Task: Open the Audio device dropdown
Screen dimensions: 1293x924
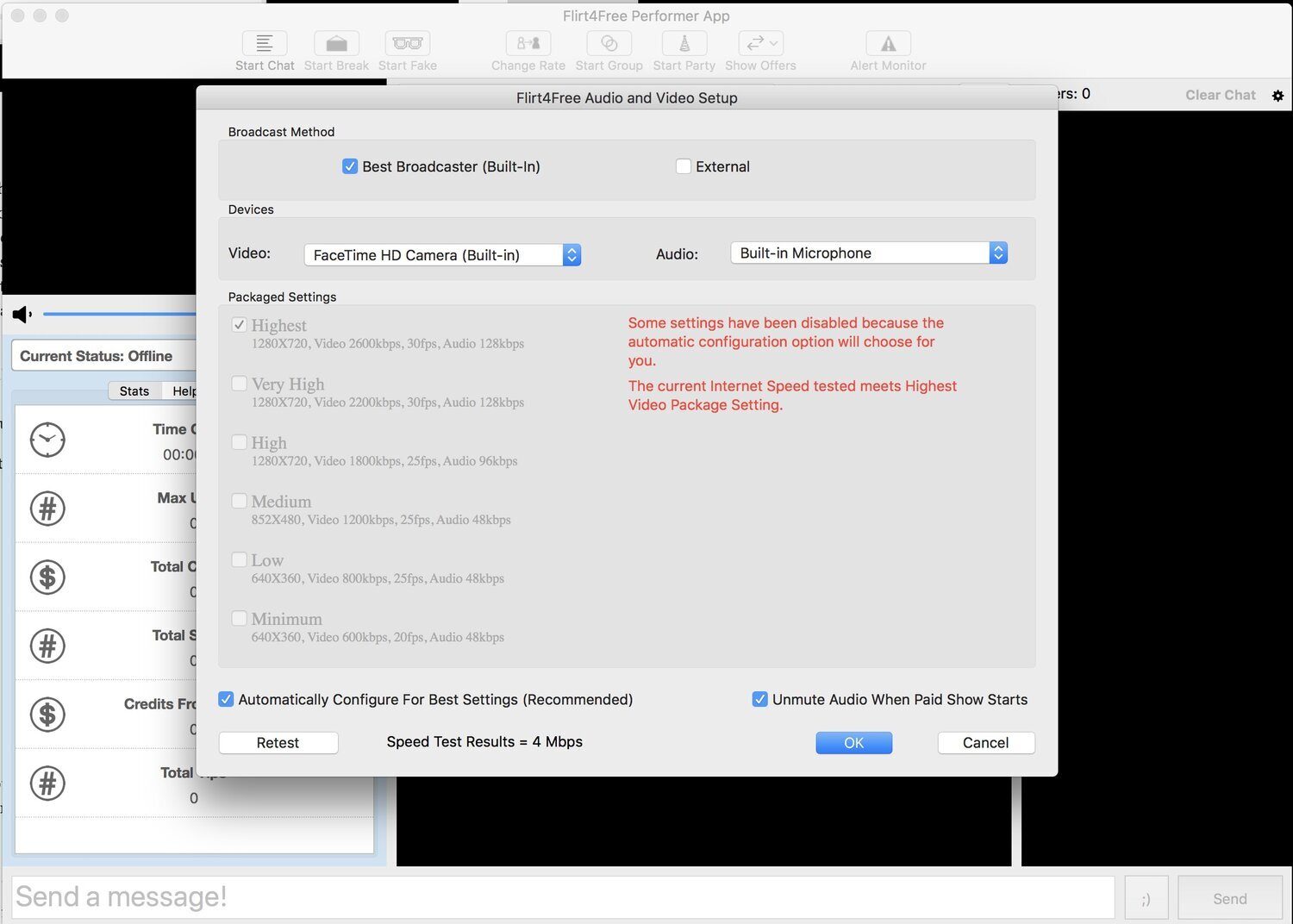Action: tap(869, 253)
